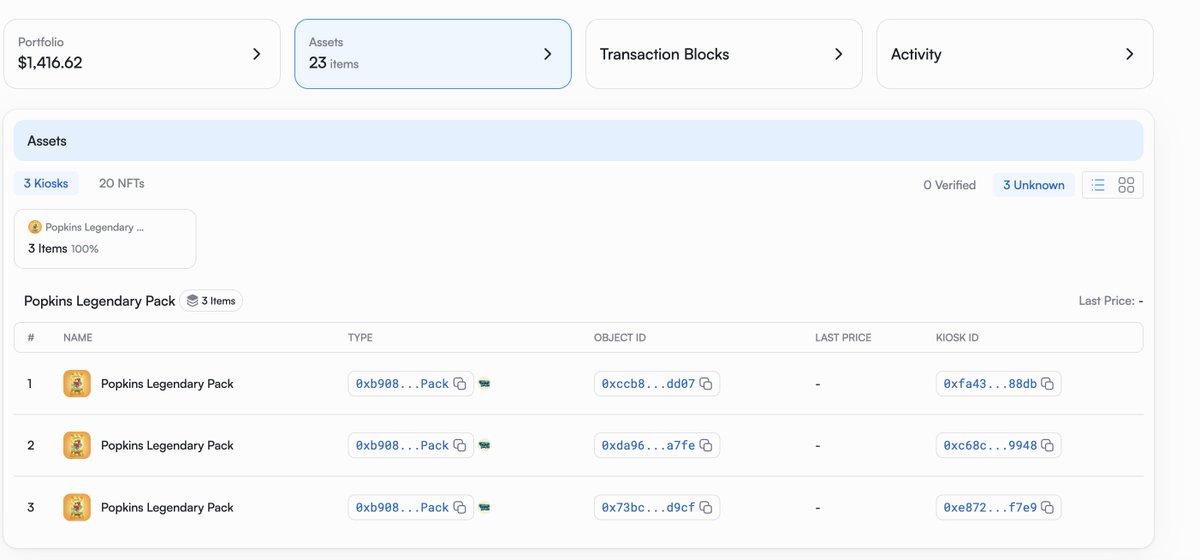This screenshot has height=560, width=1200.
Task: Switch to the 20 NFTs tab
Action: click(122, 183)
